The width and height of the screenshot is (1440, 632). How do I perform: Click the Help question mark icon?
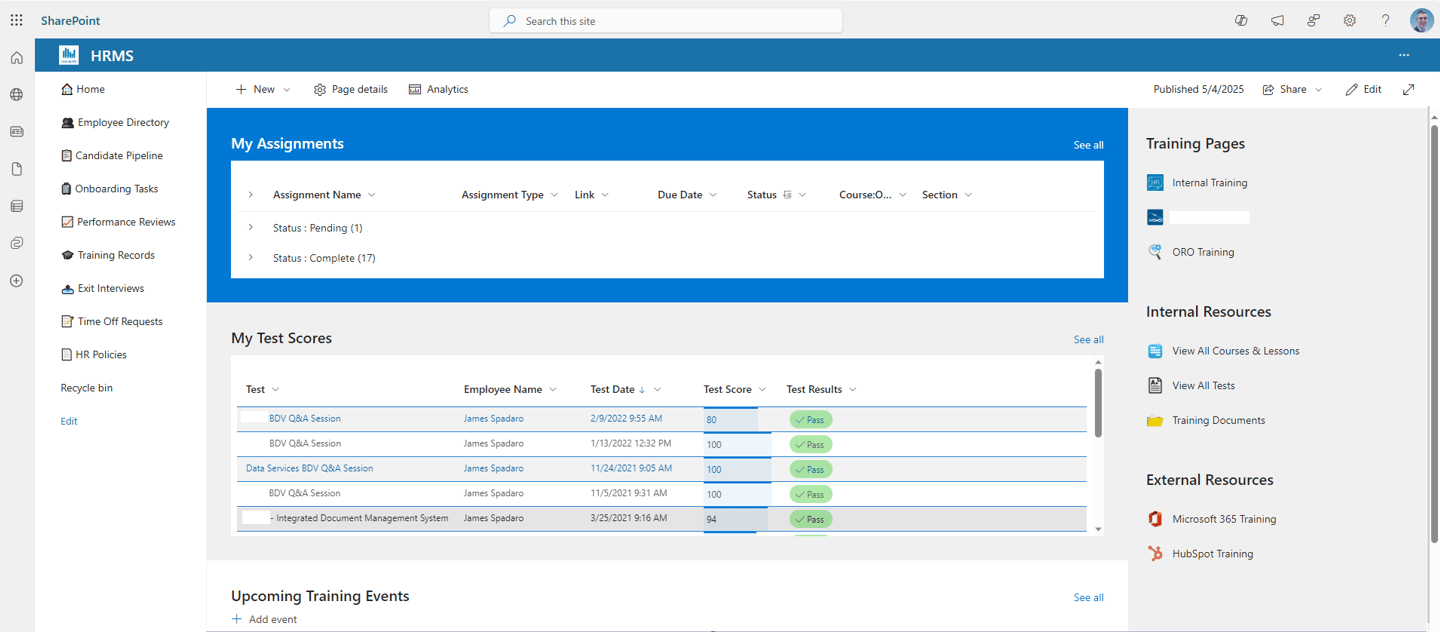click(1385, 20)
